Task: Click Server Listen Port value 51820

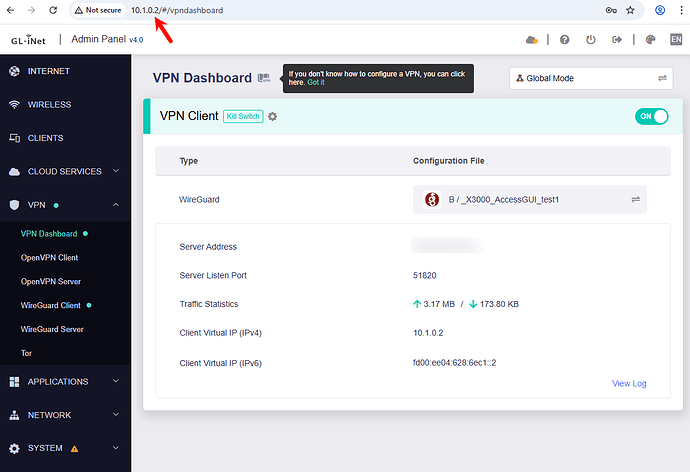Action: [425, 275]
